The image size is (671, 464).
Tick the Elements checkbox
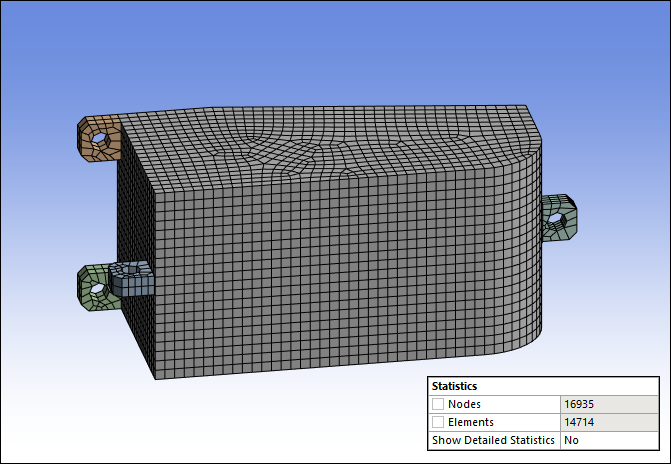[x=438, y=422]
